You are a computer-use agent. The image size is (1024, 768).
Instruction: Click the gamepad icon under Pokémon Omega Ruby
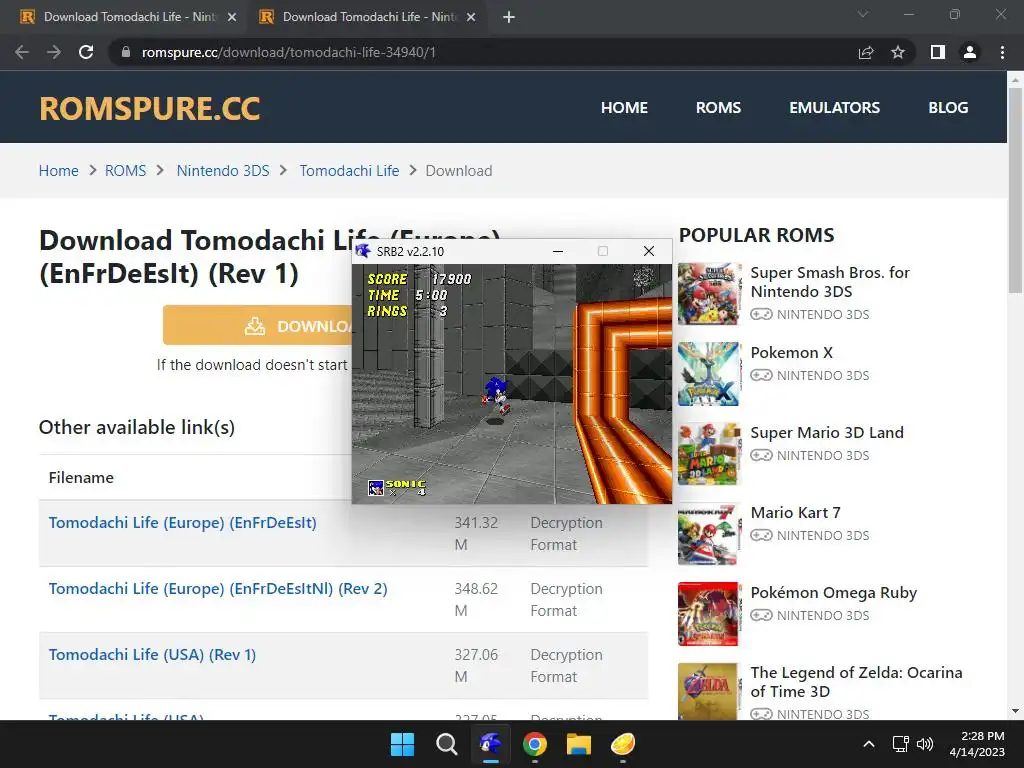pos(761,615)
